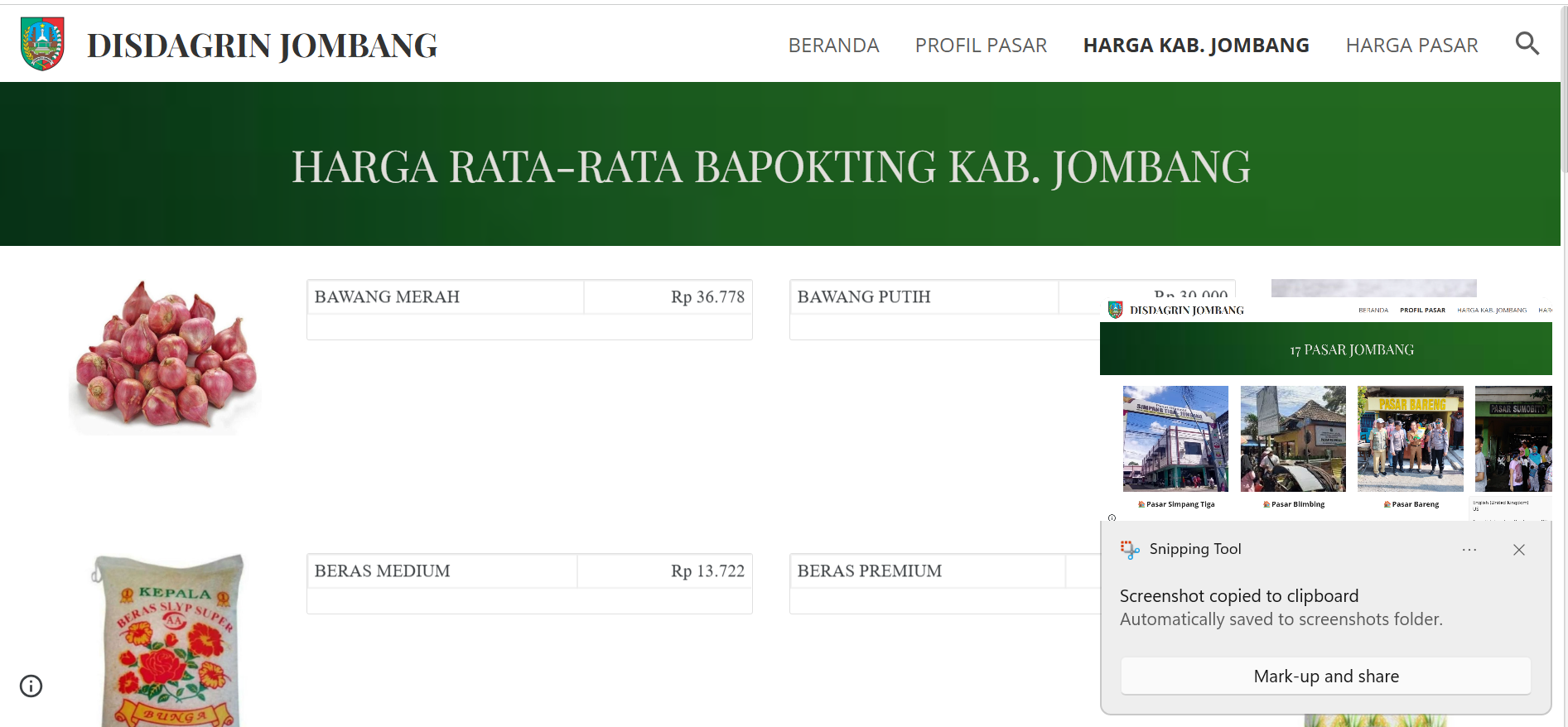Go to the BERANDA page
Screen dimensions: 1568x727
click(833, 46)
